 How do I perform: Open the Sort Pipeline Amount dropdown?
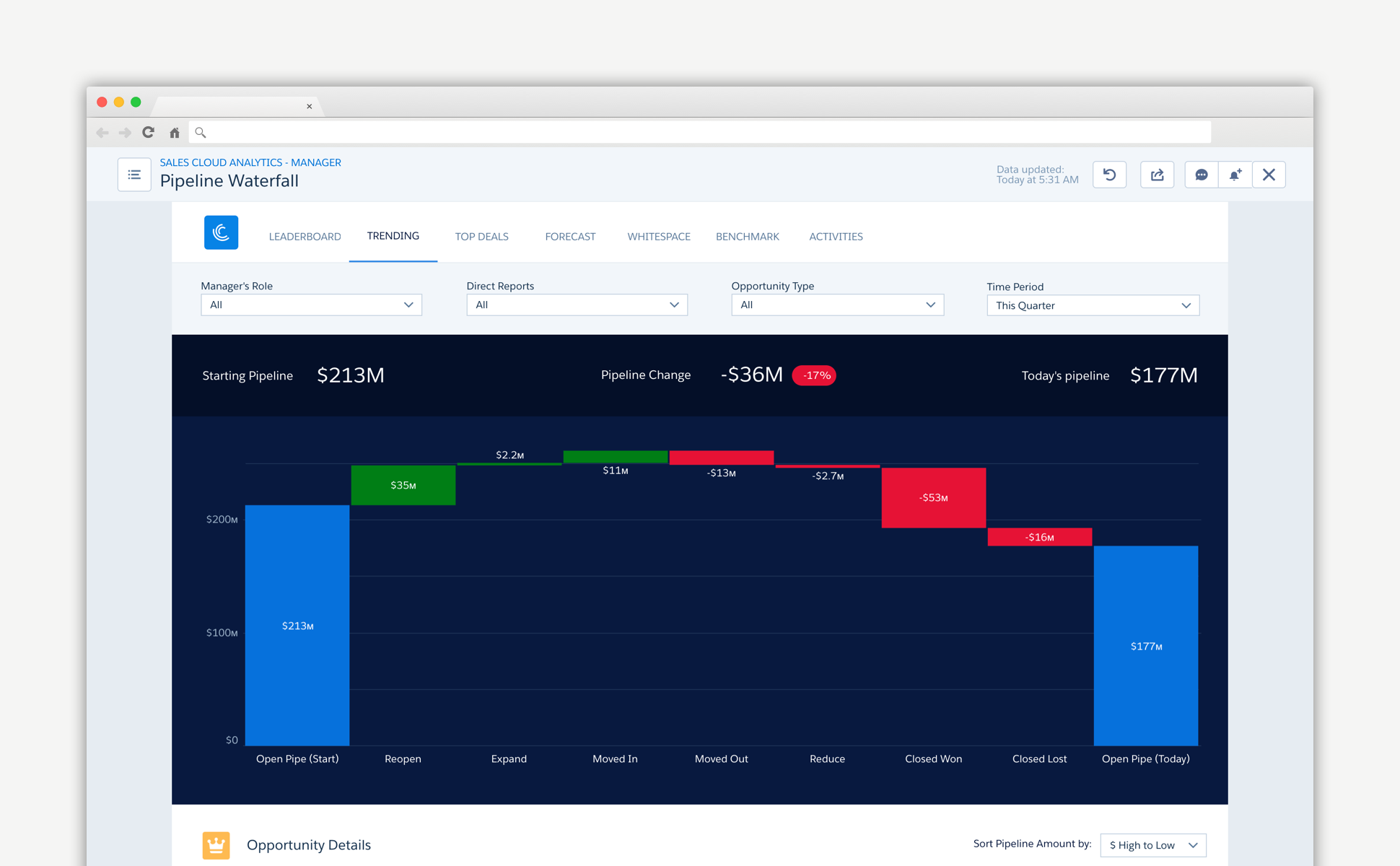tap(1152, 845)
